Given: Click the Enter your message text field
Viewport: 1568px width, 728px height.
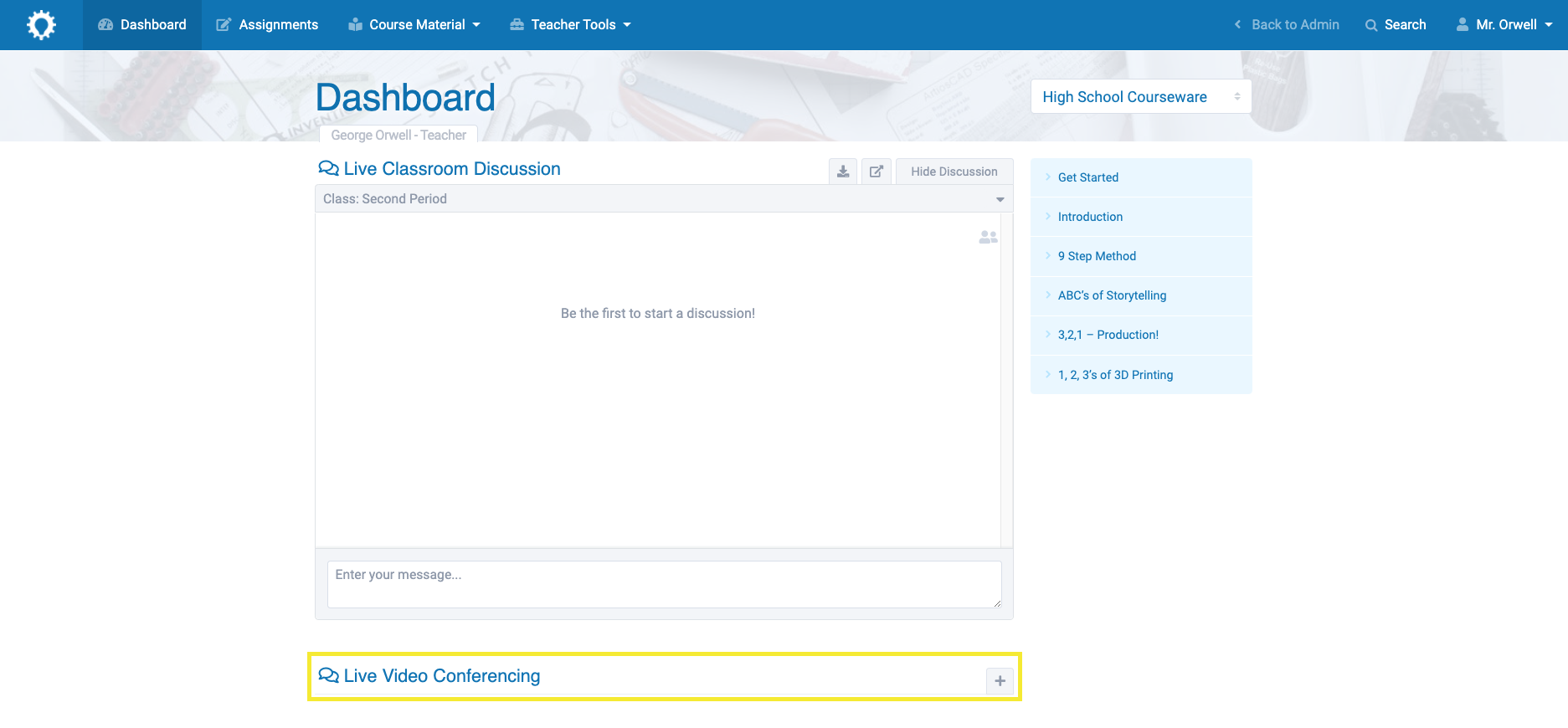Looking at the screenshot, I should [x=664, y=584].
